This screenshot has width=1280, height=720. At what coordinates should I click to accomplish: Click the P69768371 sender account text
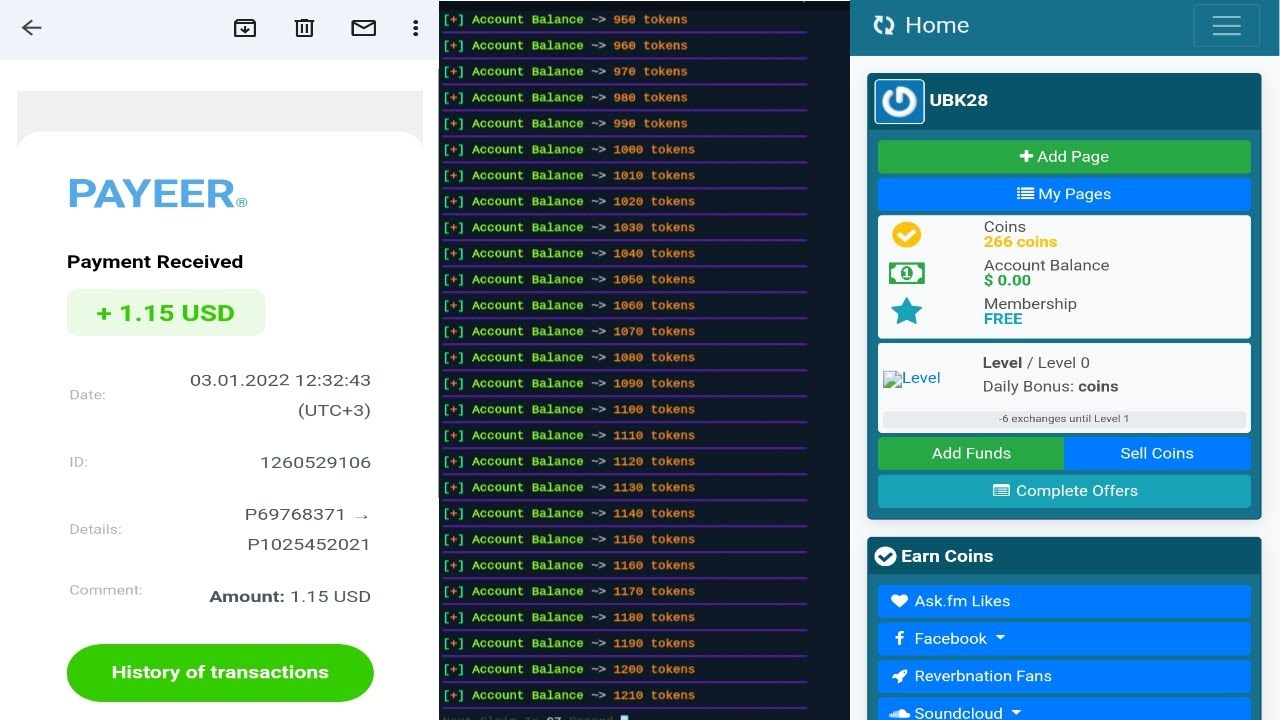[x=295, y=515]
